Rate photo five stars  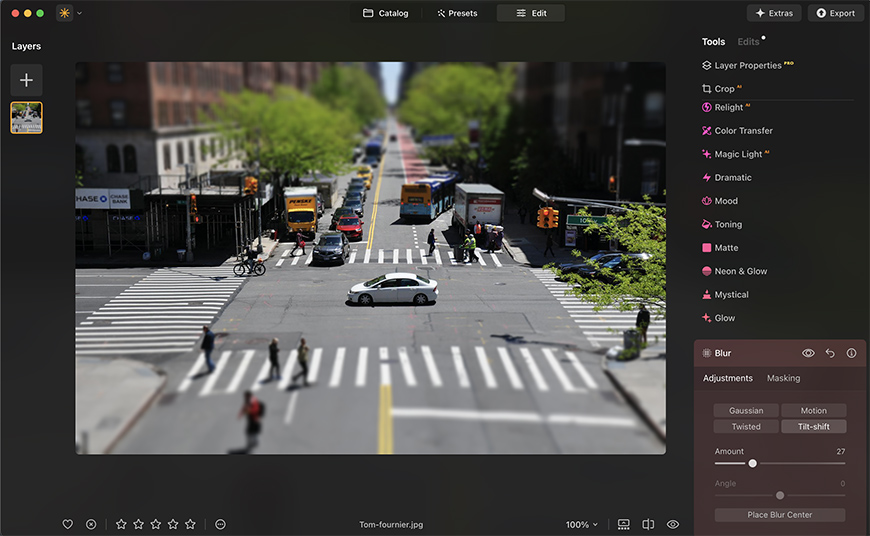point(190,524)
